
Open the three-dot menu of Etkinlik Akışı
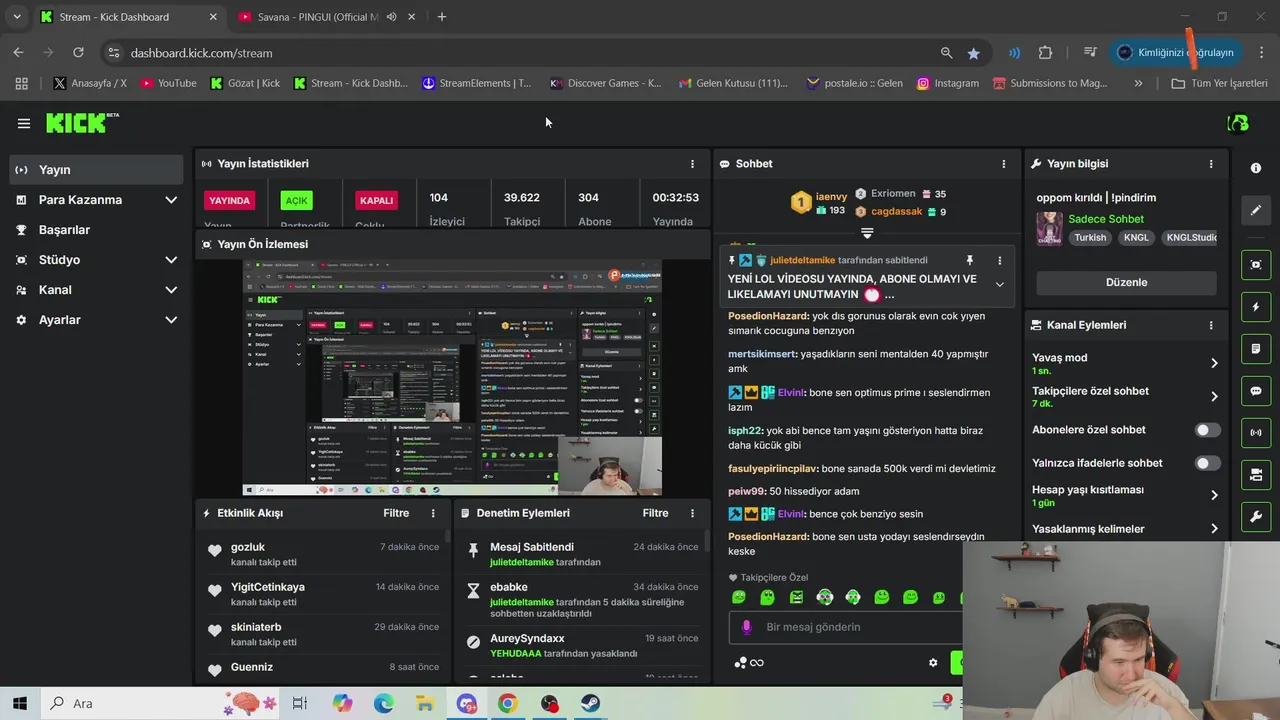tap(433, 513)
